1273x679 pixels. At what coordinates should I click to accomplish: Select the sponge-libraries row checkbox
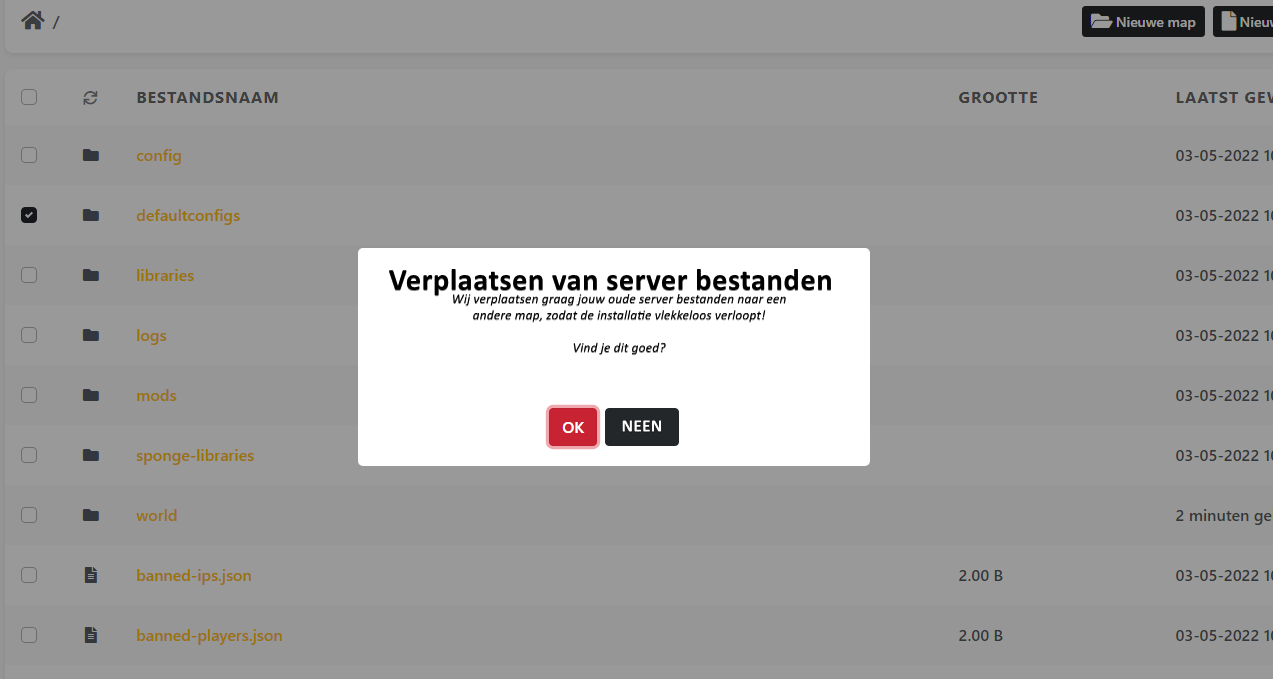[29, 455]
